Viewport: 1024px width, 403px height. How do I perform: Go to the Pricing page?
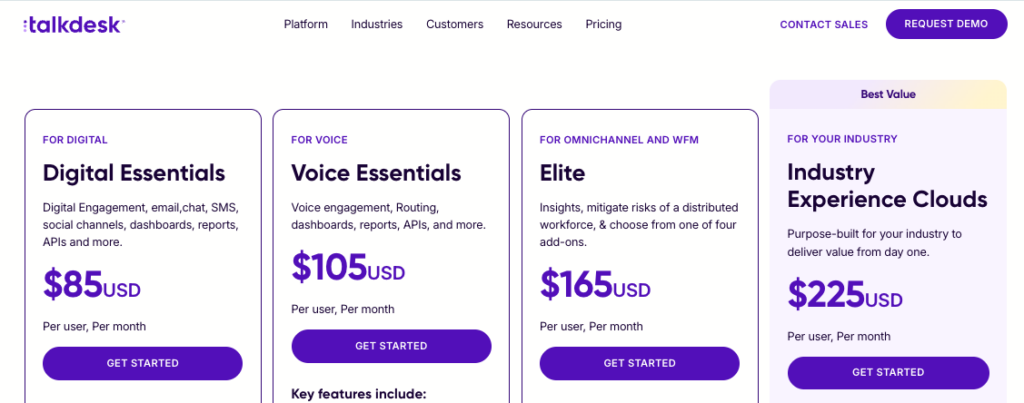pos(603,24)
